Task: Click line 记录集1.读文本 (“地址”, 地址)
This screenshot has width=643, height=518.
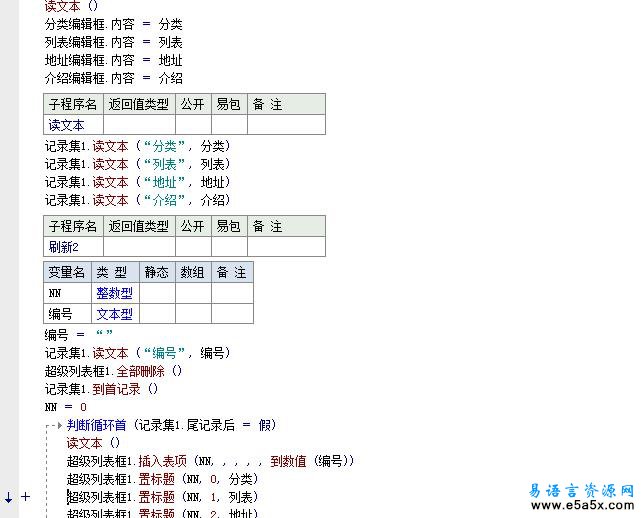Action: (x=137, y=182)
